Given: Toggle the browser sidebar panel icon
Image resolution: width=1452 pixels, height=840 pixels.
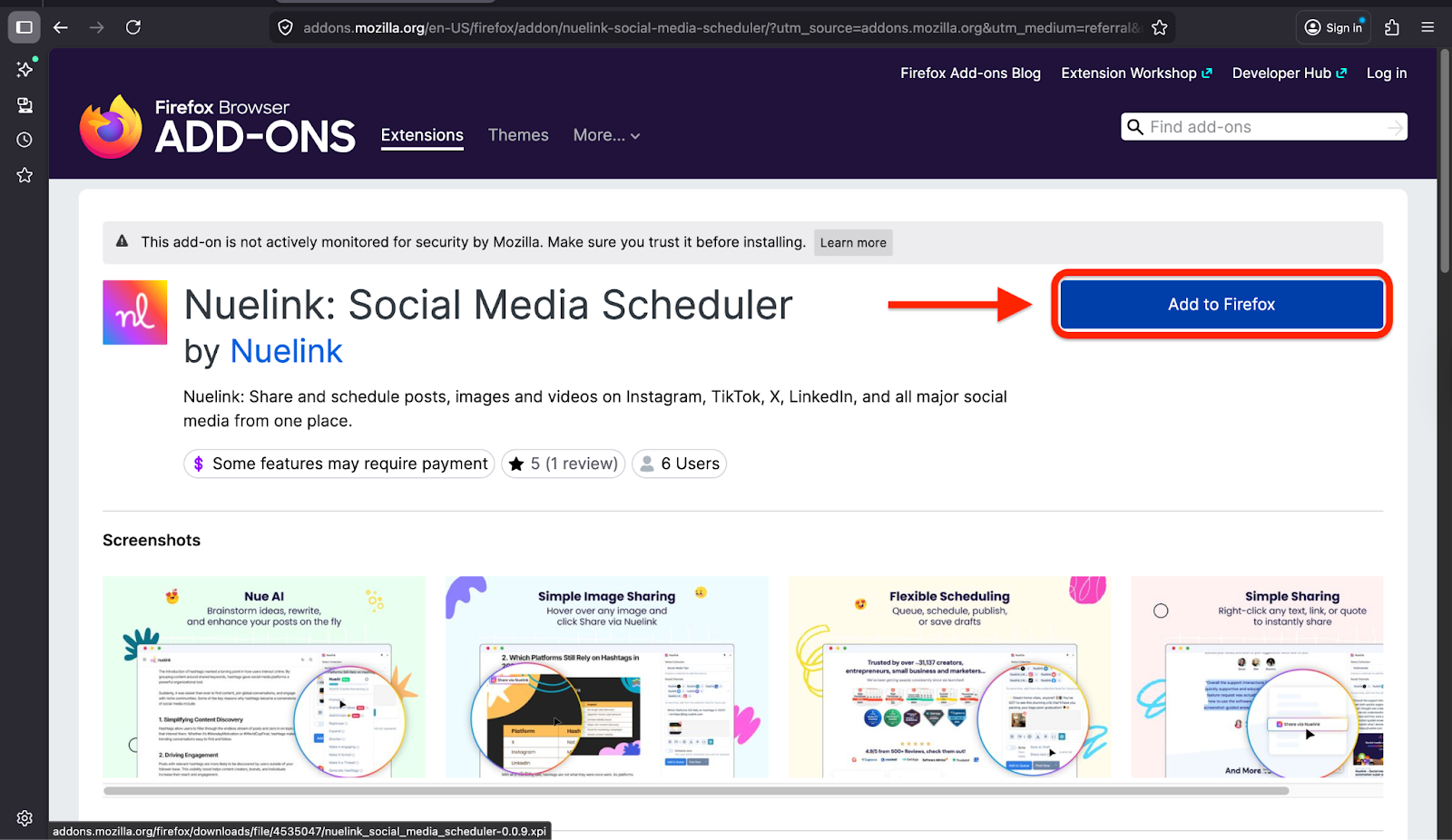Looking at the screenshot, I should point(25,27).
